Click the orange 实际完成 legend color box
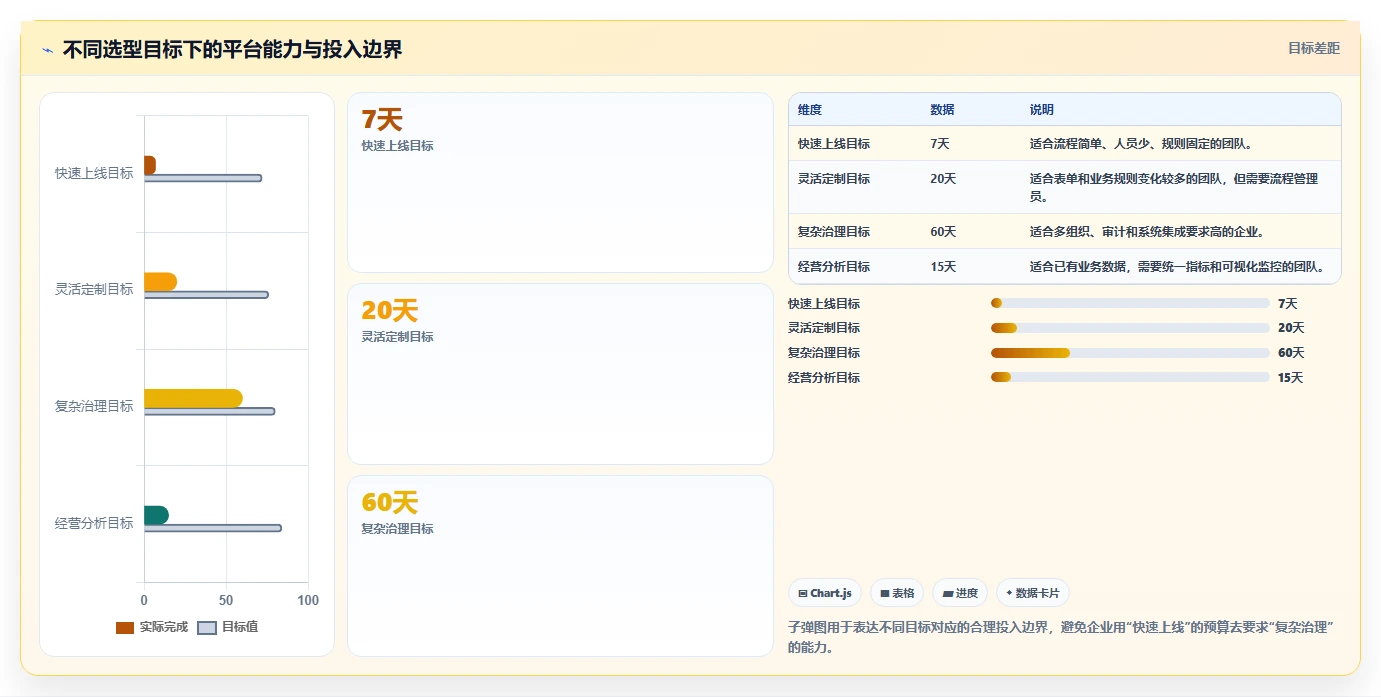1381x697 pixels. [x=125, y=628]
